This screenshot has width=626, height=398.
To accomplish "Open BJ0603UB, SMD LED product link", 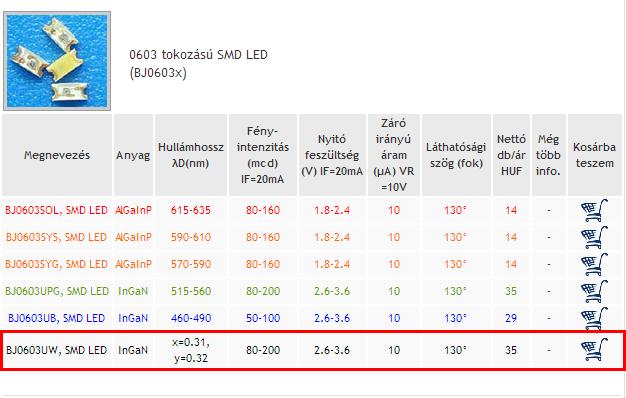I will pos(56,318).
